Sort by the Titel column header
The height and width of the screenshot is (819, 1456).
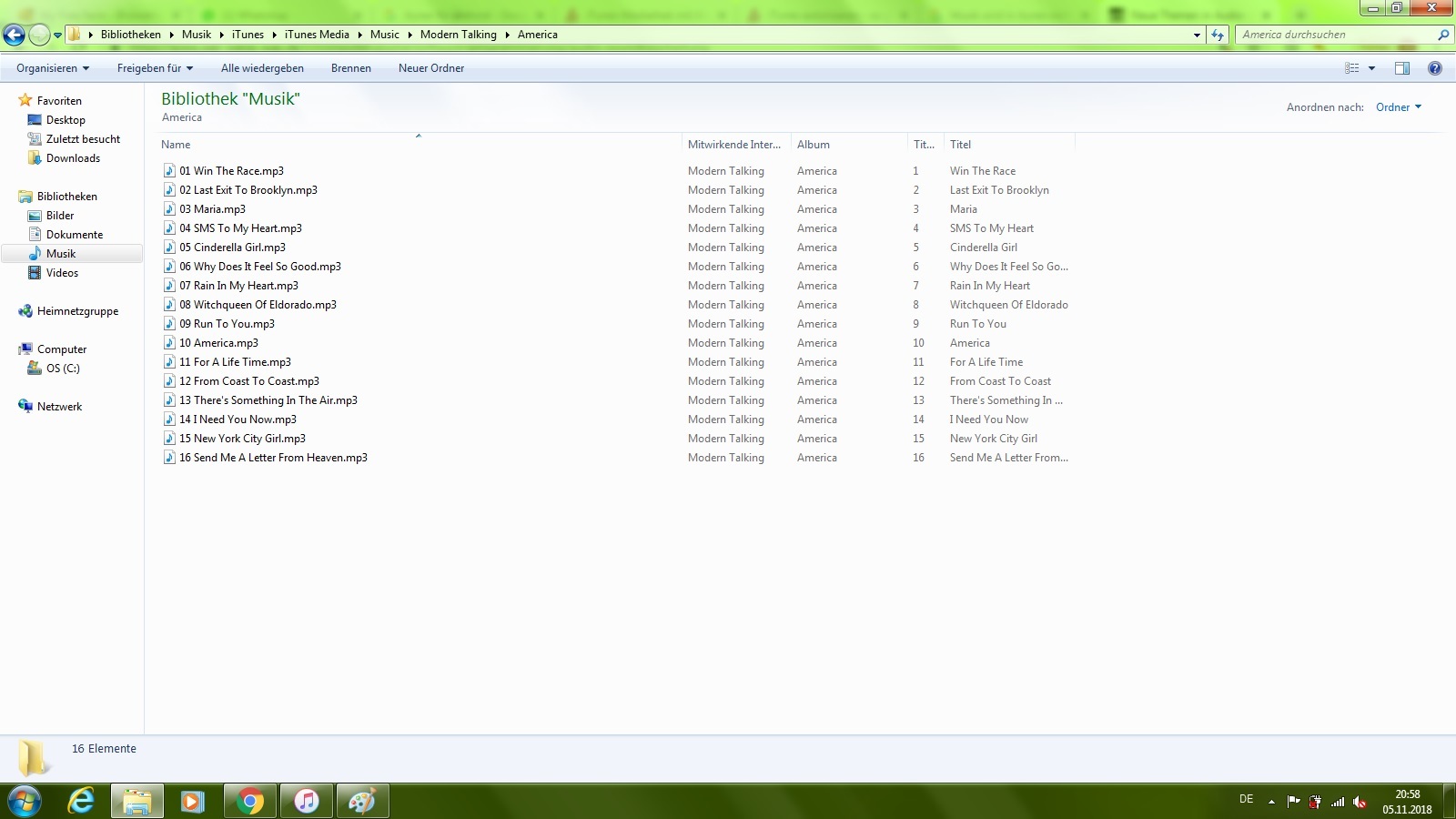tap(1009, 145)
